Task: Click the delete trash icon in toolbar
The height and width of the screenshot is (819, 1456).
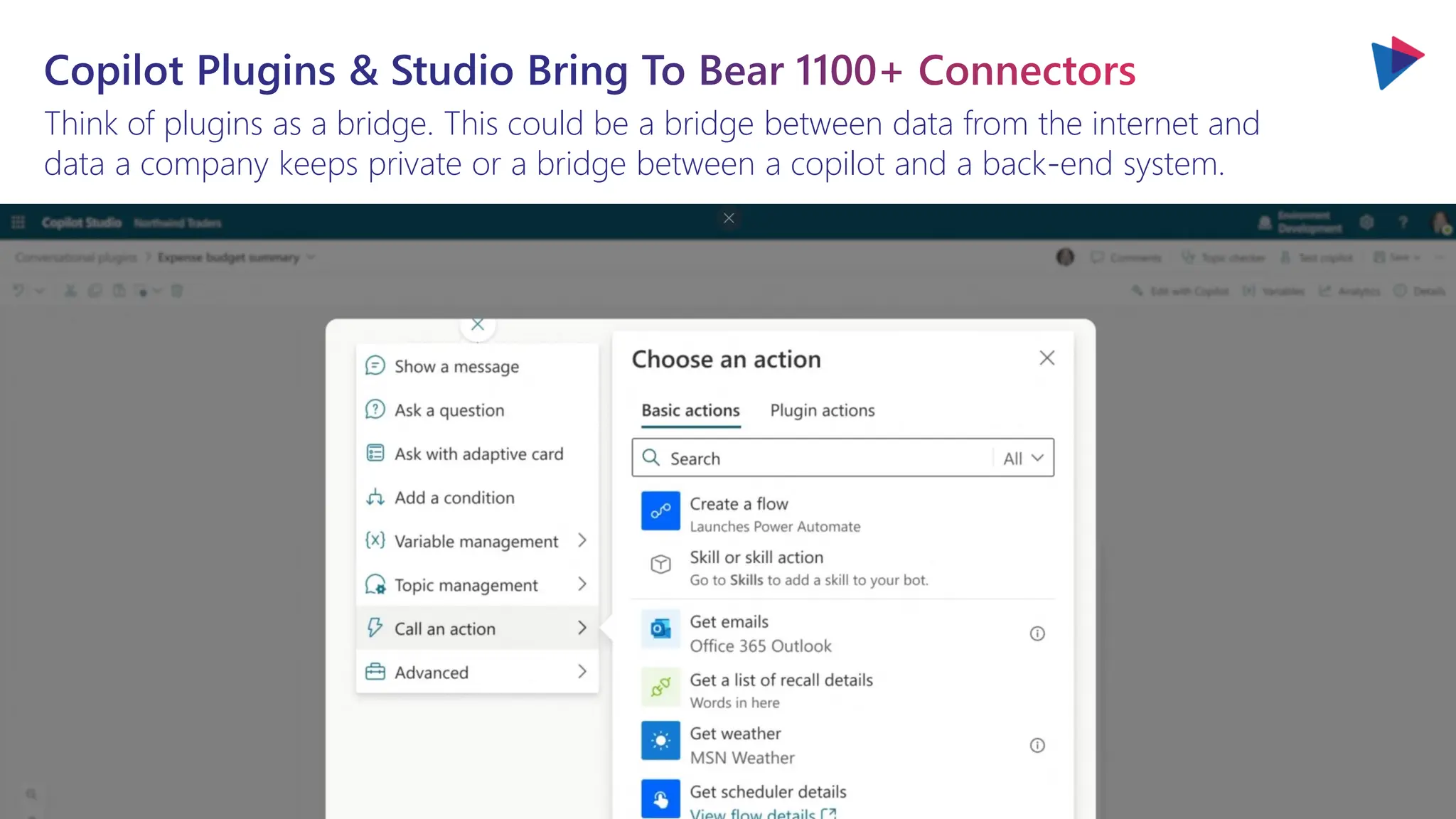Action: point(177,290)
